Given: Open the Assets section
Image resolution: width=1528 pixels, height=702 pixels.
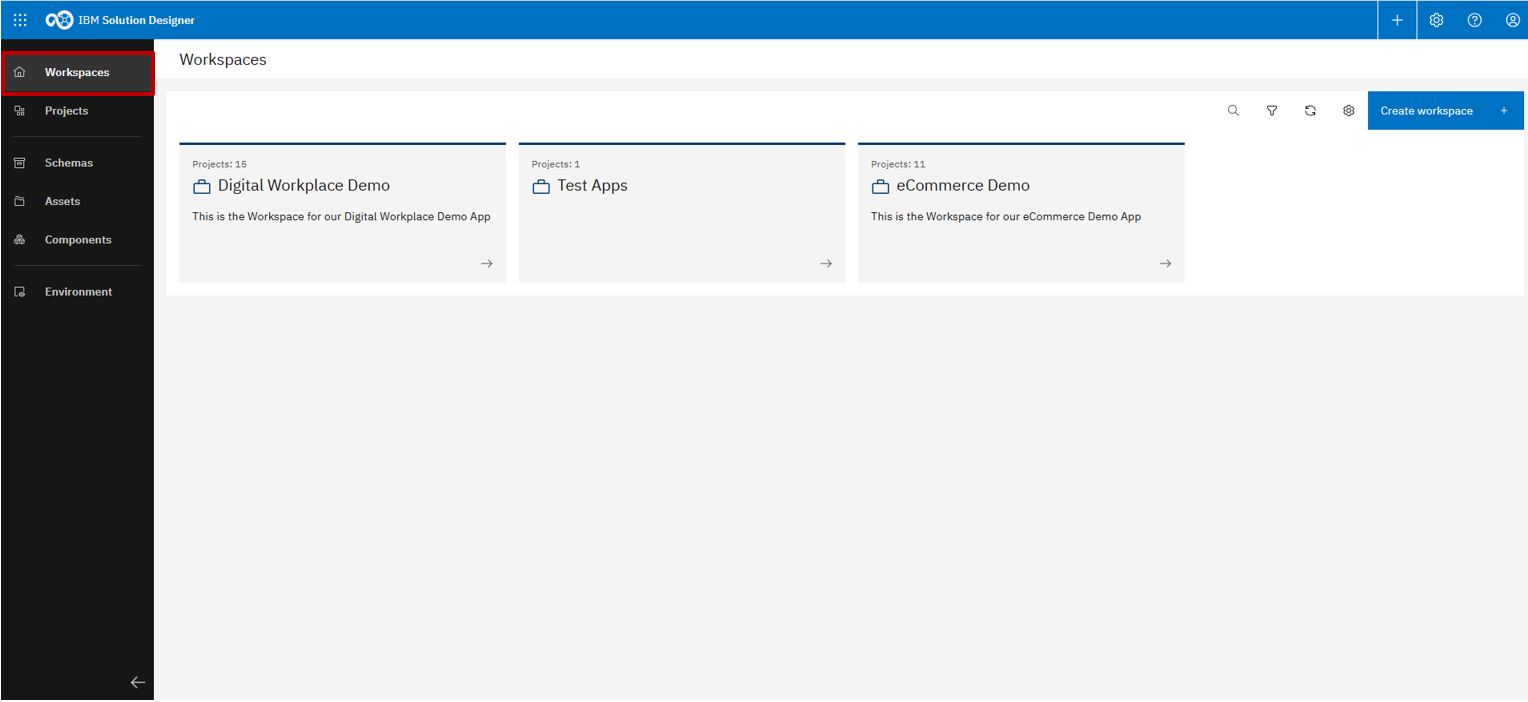Looking at the screenshot, I should 61,201.
